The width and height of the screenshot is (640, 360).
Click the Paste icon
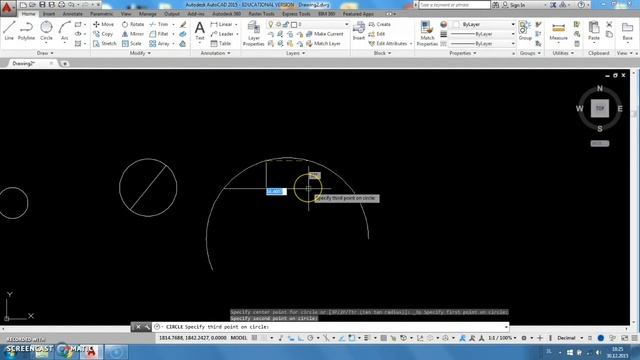594,31
